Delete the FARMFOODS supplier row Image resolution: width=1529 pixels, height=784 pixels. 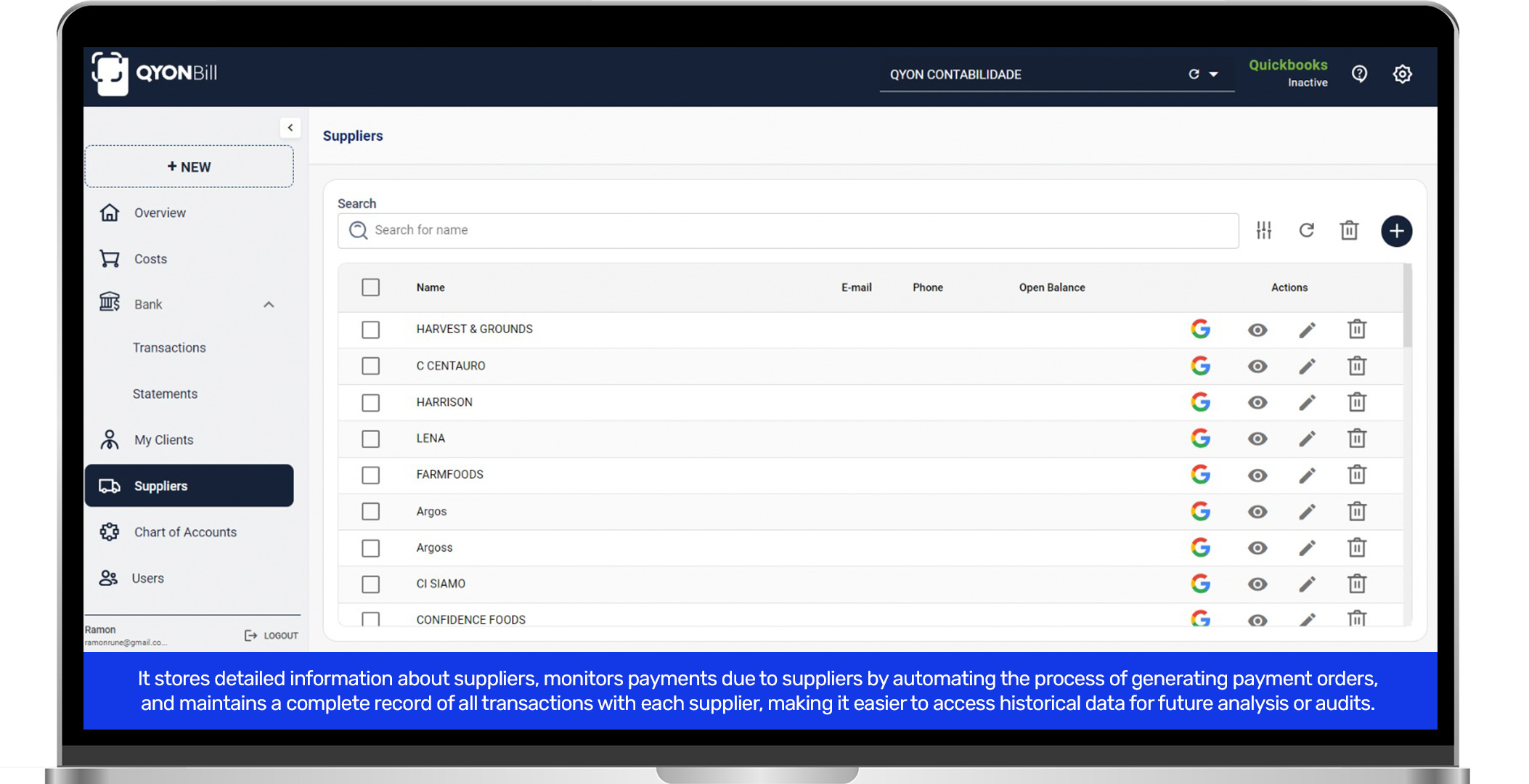click(x=1356, y=475)
